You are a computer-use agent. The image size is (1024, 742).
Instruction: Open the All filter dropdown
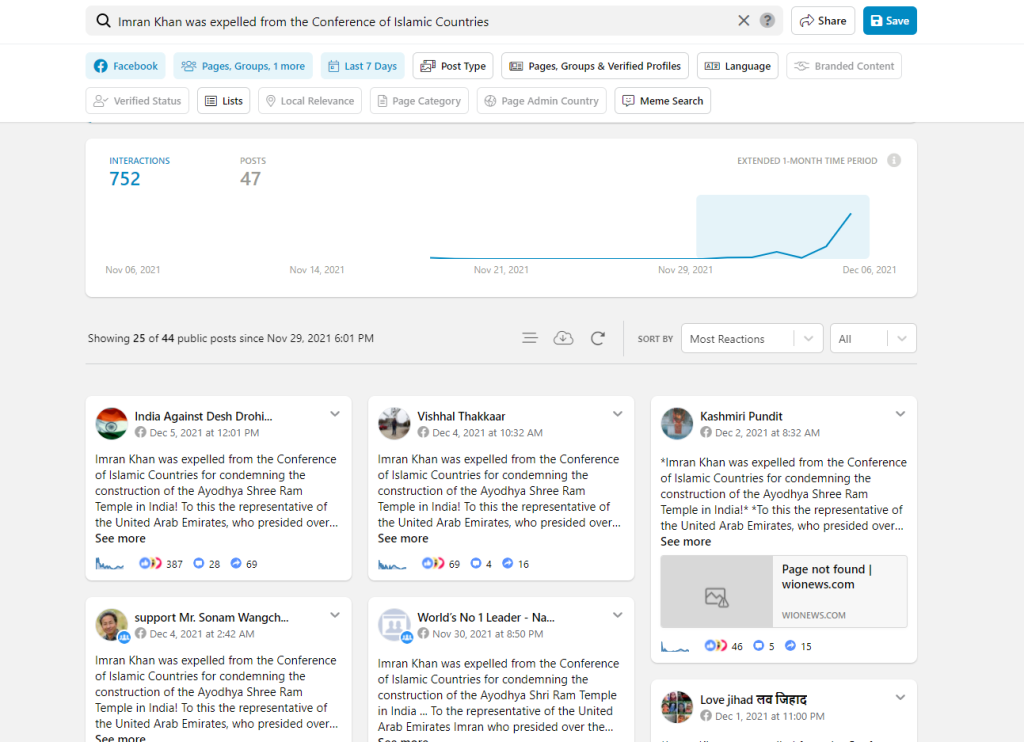pyautogui.click(x=872, y=339)
